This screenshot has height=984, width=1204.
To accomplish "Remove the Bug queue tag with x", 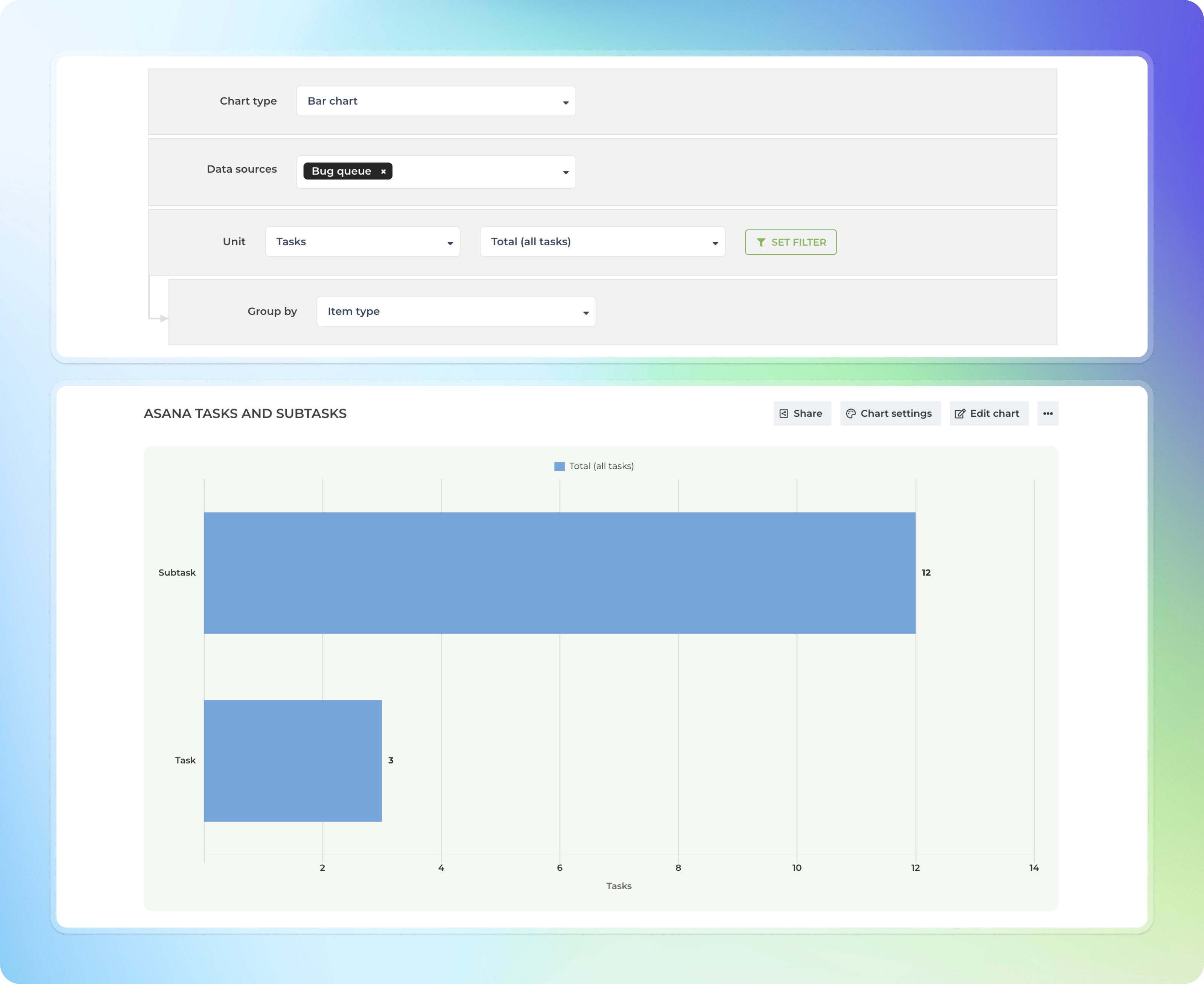I will coord(383,172).
